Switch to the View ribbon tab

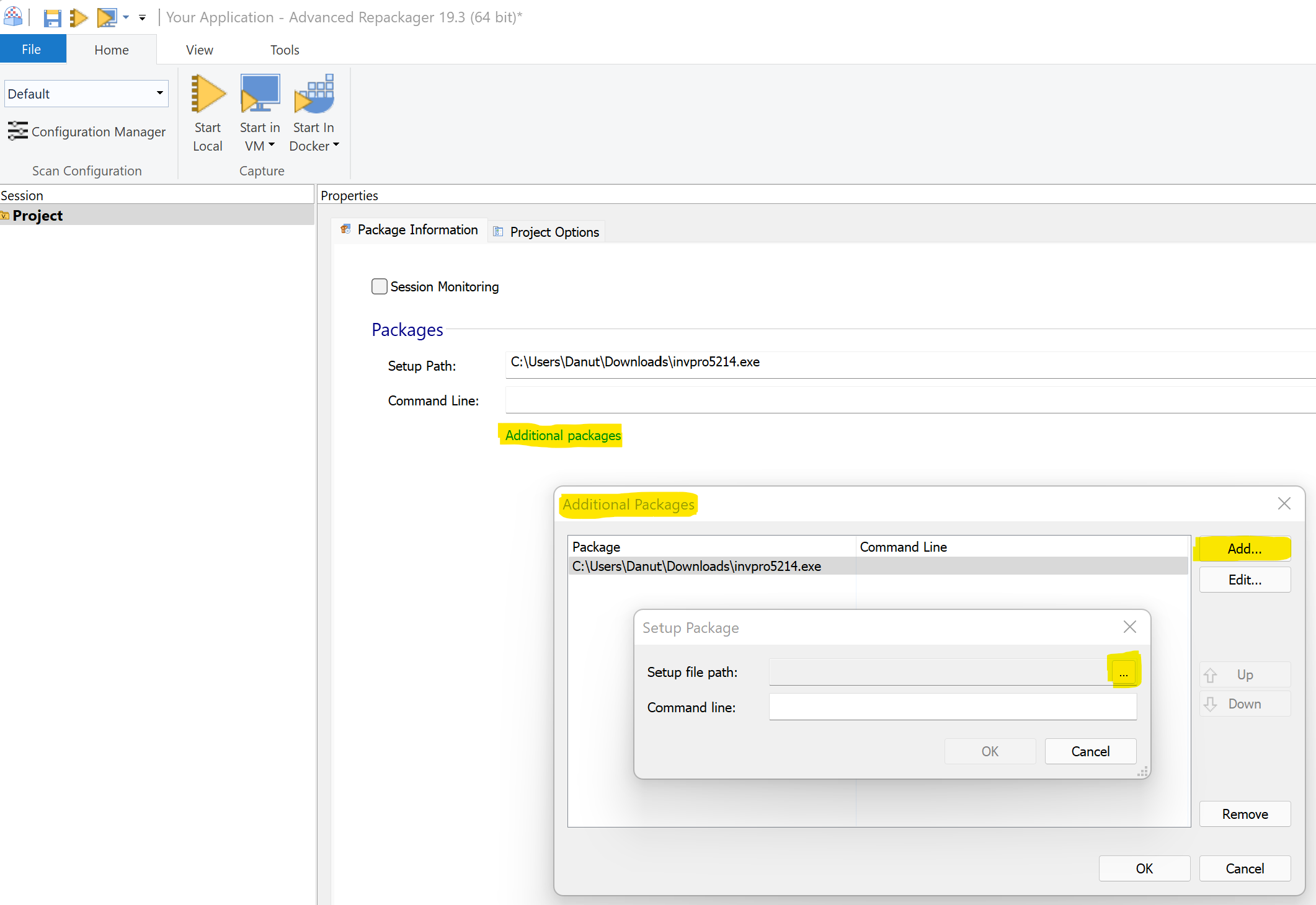click(200, 50)
